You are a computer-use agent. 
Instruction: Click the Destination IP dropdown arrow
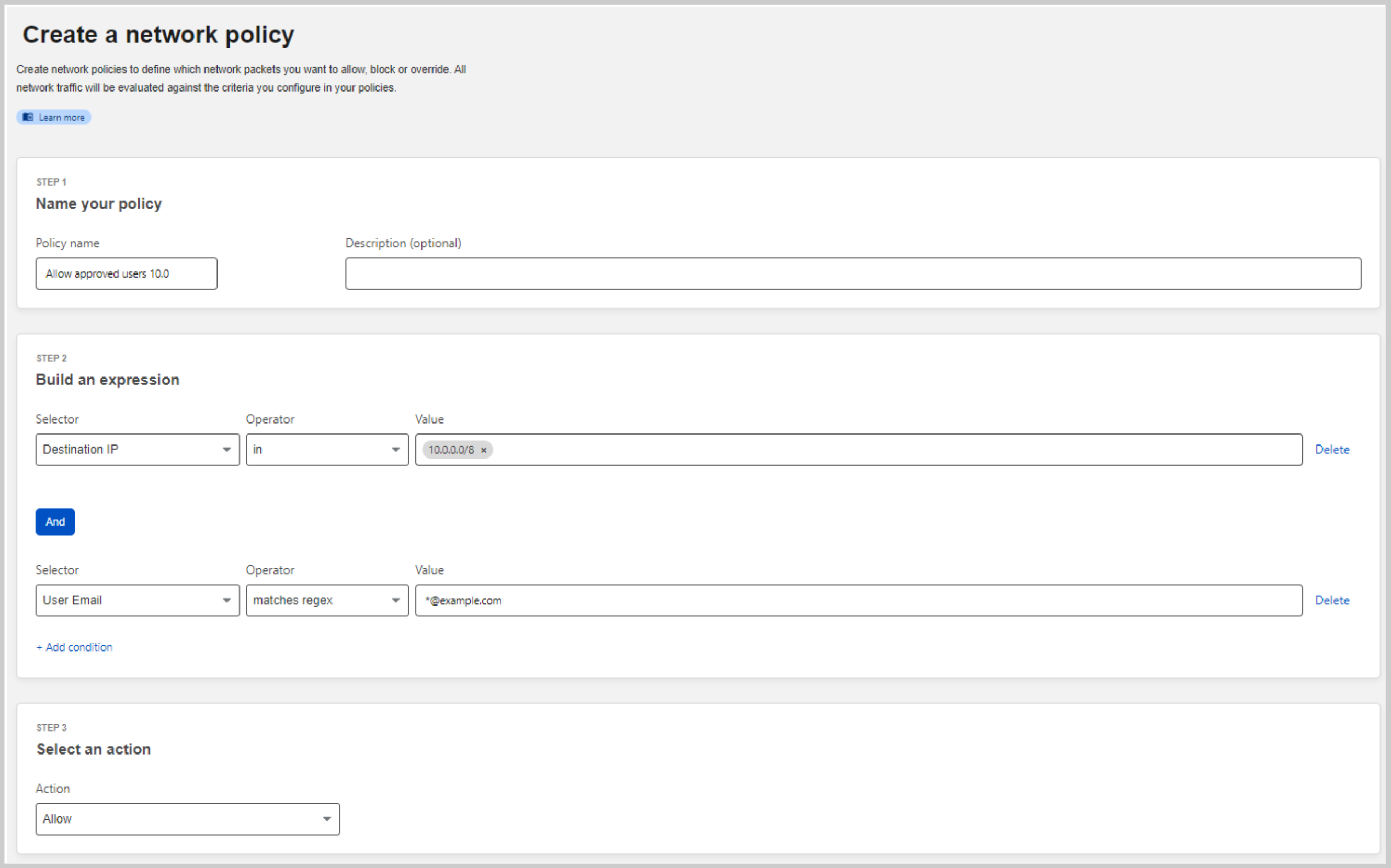[x=227, y=450]
